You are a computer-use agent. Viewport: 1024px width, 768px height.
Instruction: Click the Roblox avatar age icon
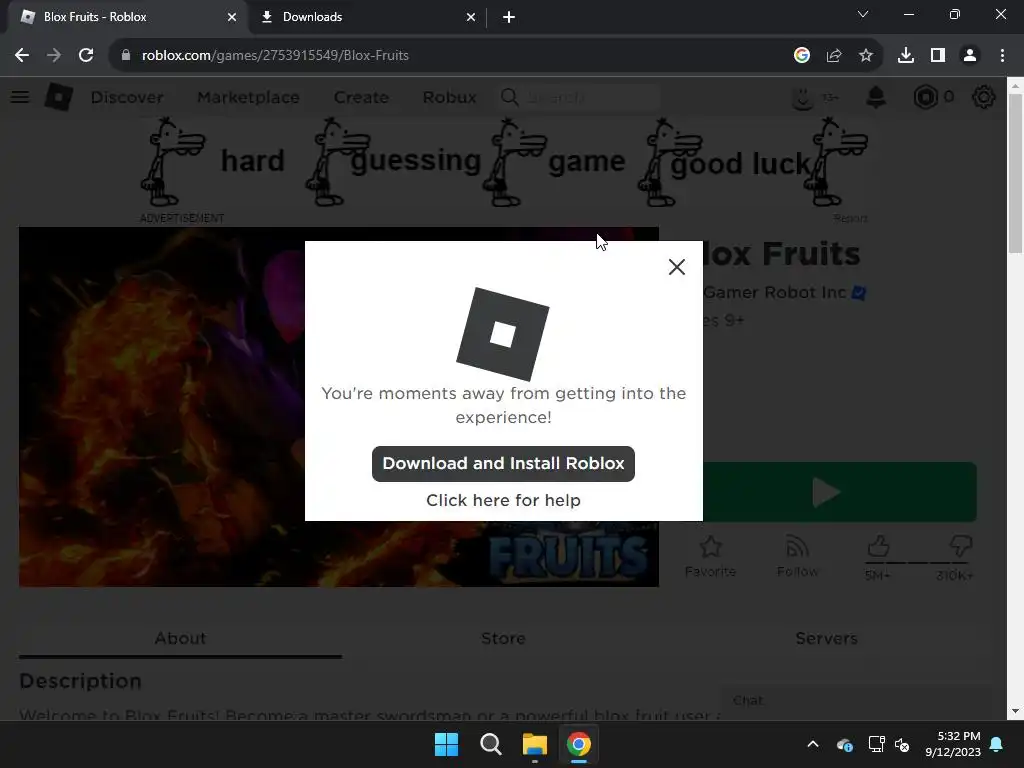coord(803,97)
